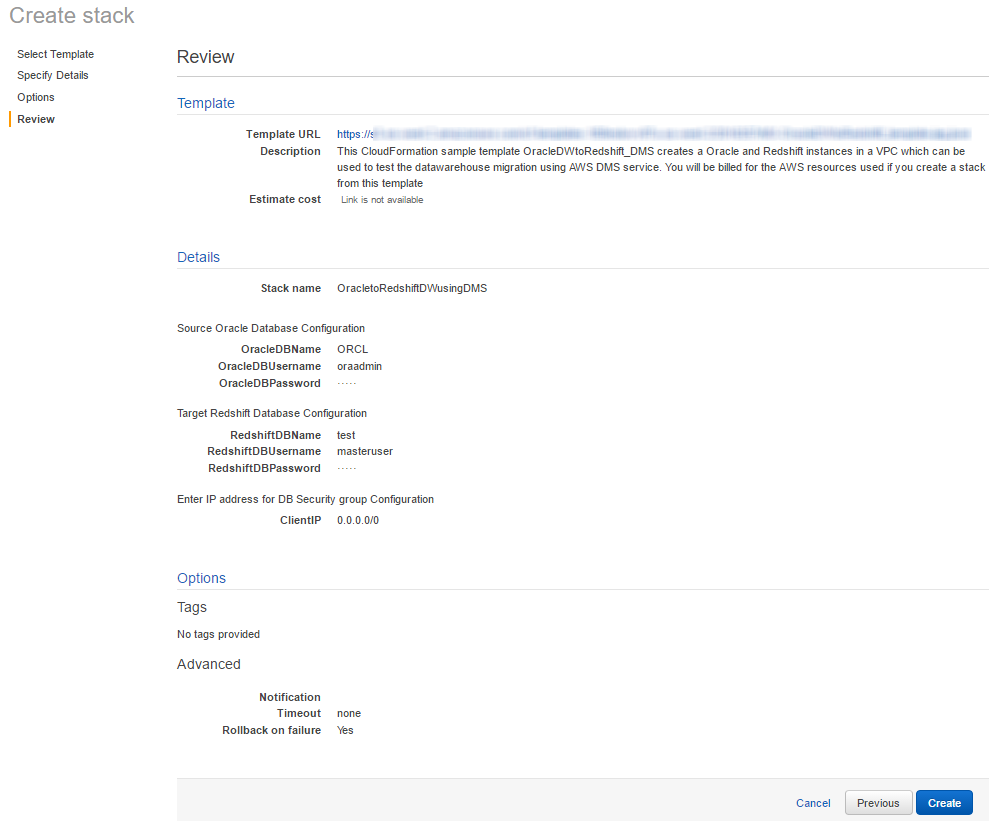This screenshot has width=993, height=821.
Task: Navigate to the Select Template step
Action: (x=55, y=53)
